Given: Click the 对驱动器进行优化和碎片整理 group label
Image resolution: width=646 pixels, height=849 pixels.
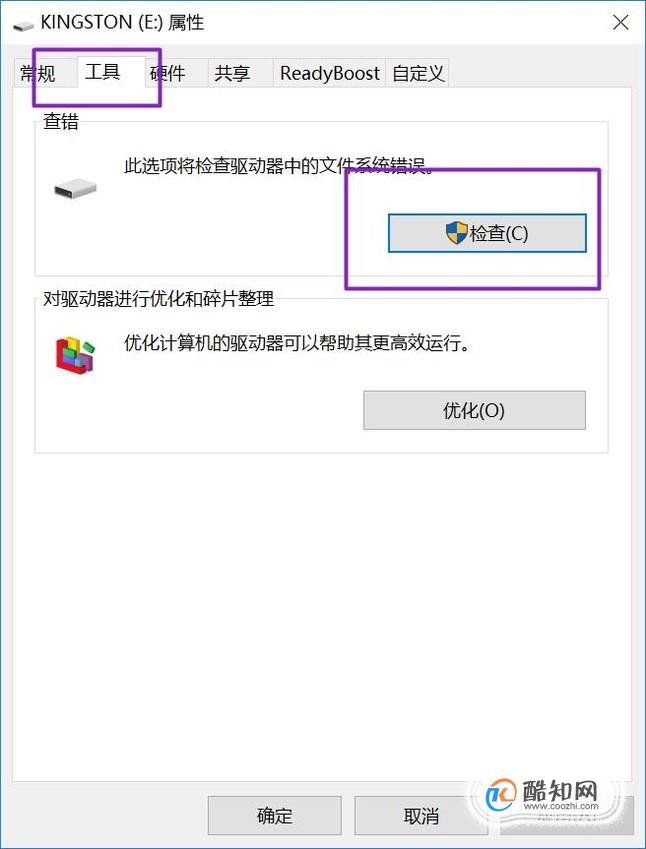Looking at the screenshot, I should [159, 299].
